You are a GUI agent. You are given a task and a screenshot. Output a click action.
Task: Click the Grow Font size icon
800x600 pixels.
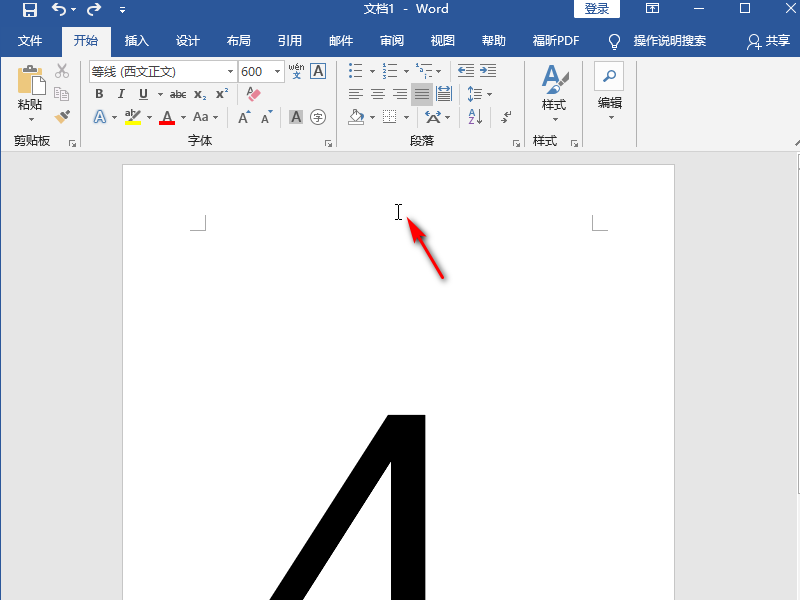(244, 117)
